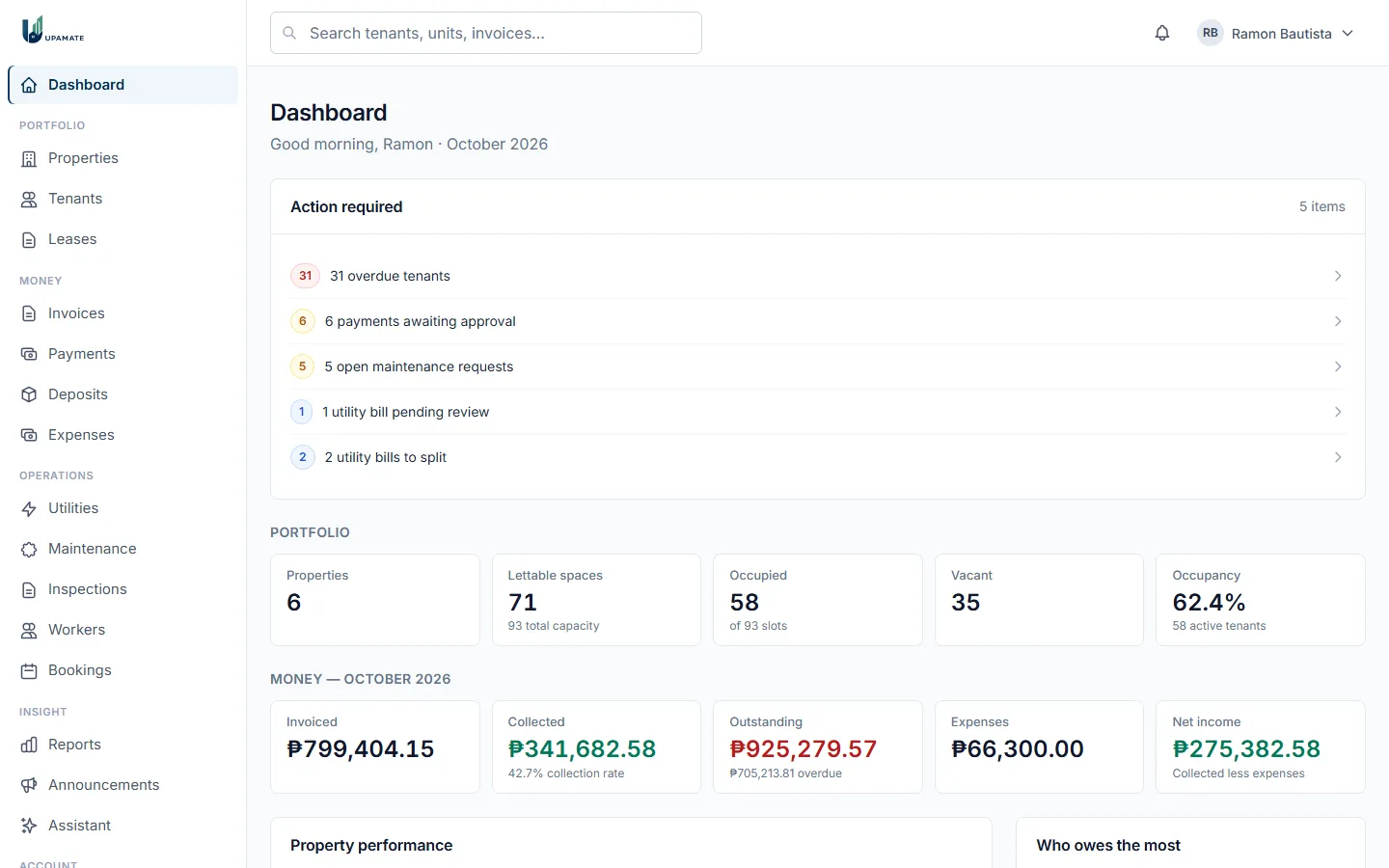
Task: Open 31 overdue tenants item
Action: (x=818, y=276)
